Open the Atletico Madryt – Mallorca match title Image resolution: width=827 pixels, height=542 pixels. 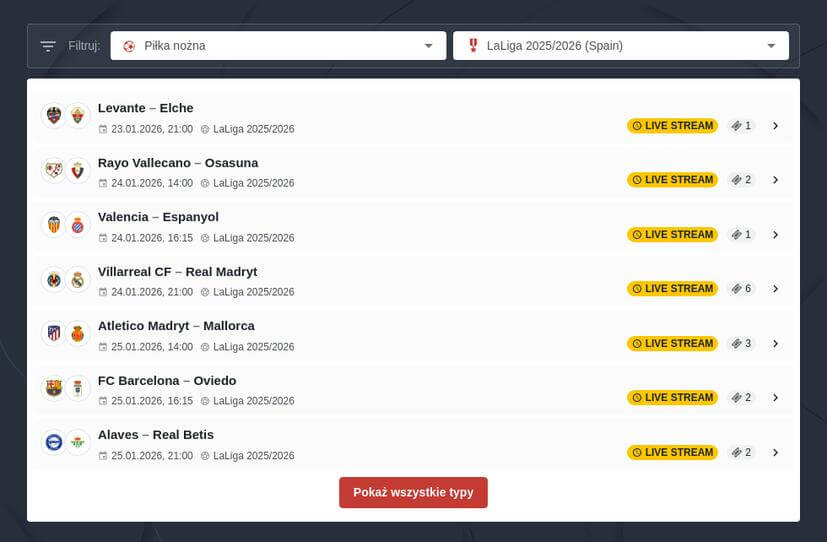176,326
